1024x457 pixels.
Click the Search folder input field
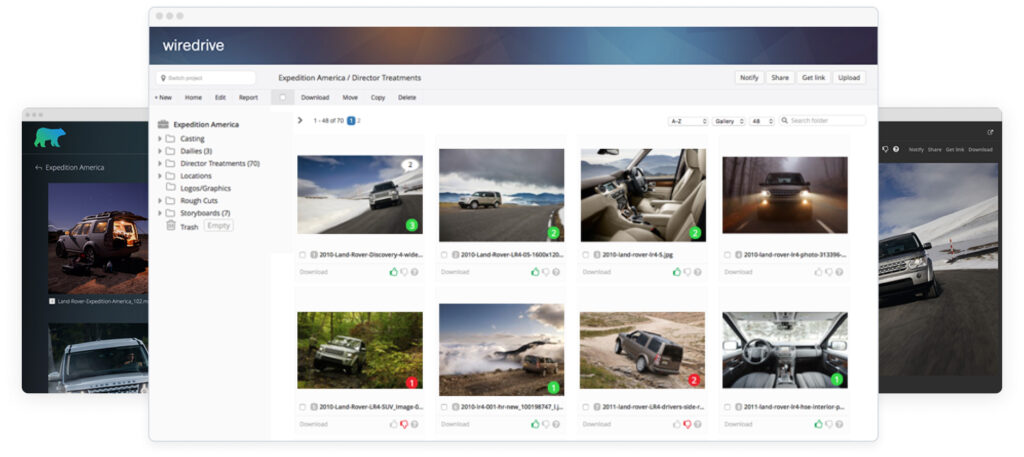point(822,121)
